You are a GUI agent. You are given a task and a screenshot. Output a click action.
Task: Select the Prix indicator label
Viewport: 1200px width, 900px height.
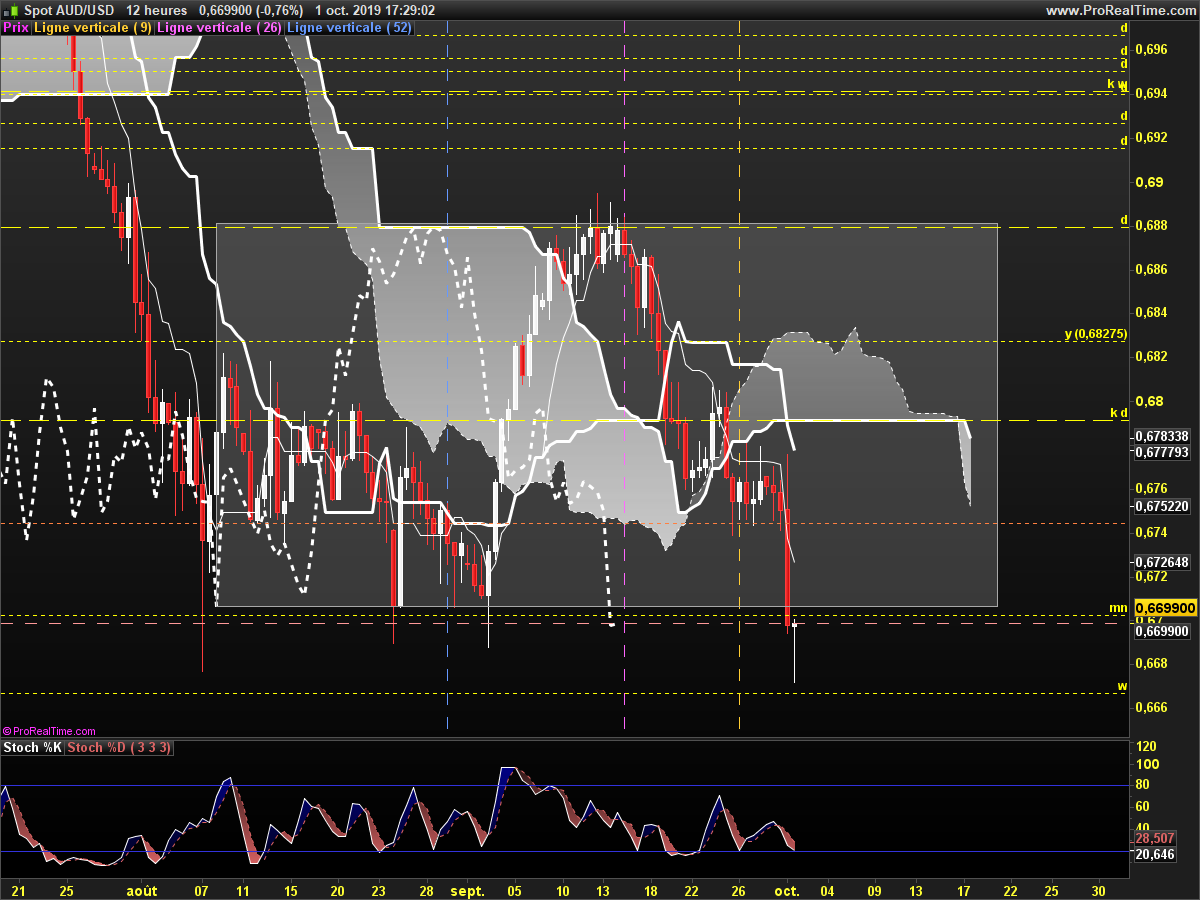click(x=16, y=28)
